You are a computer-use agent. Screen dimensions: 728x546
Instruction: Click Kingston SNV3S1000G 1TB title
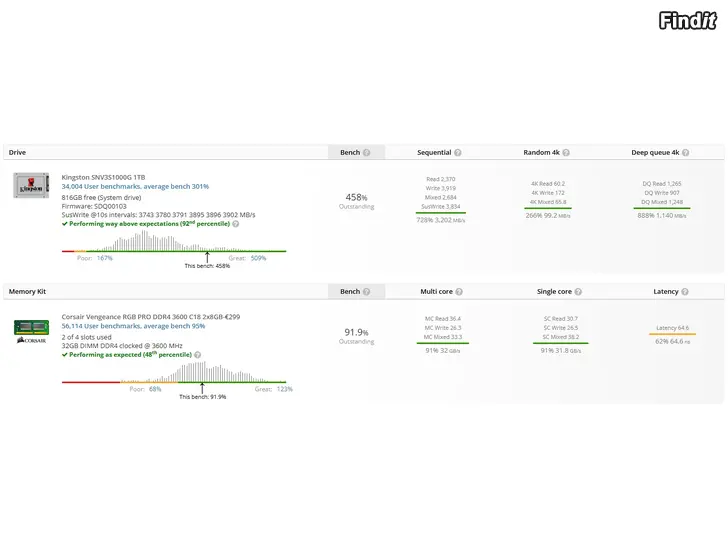tap(103, 177)
